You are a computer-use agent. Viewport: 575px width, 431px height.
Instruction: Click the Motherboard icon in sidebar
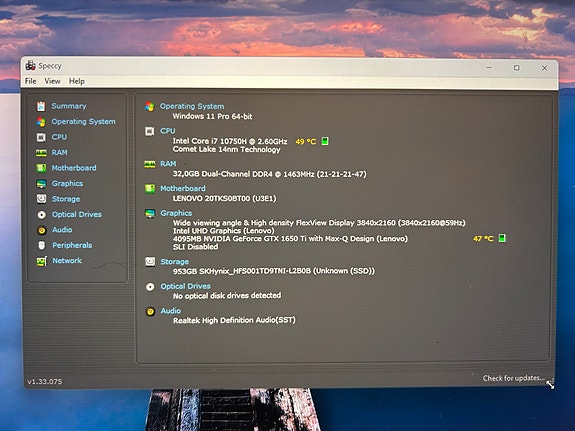pos(41,168)
